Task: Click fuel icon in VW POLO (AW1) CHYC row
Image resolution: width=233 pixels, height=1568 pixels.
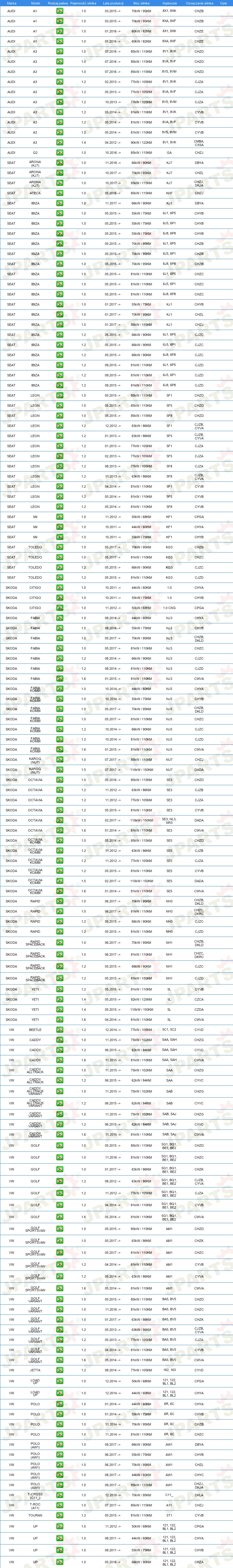Action: coord(60,1475)
